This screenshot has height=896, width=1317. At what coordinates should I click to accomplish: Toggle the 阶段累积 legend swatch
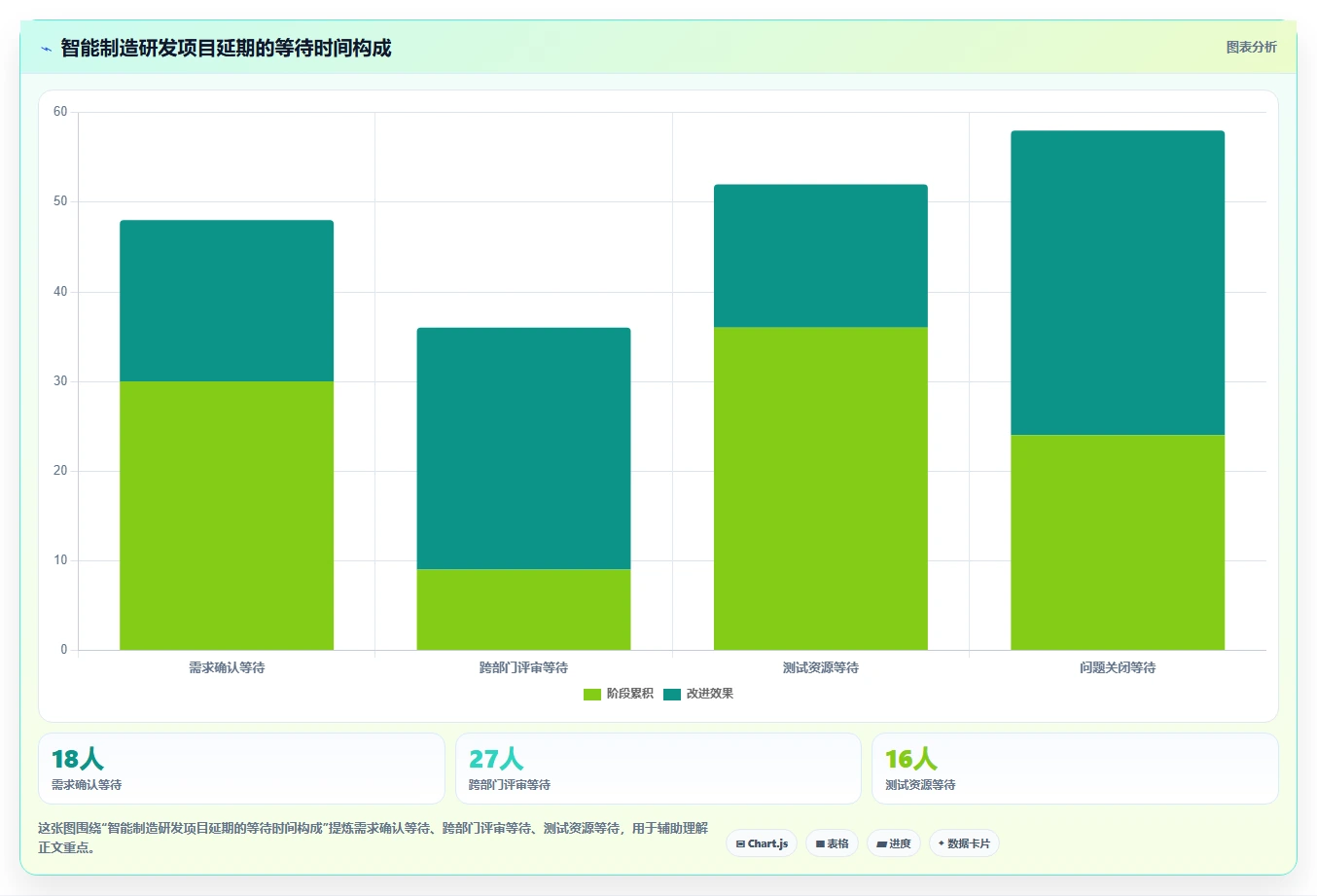tap(591, 694)
